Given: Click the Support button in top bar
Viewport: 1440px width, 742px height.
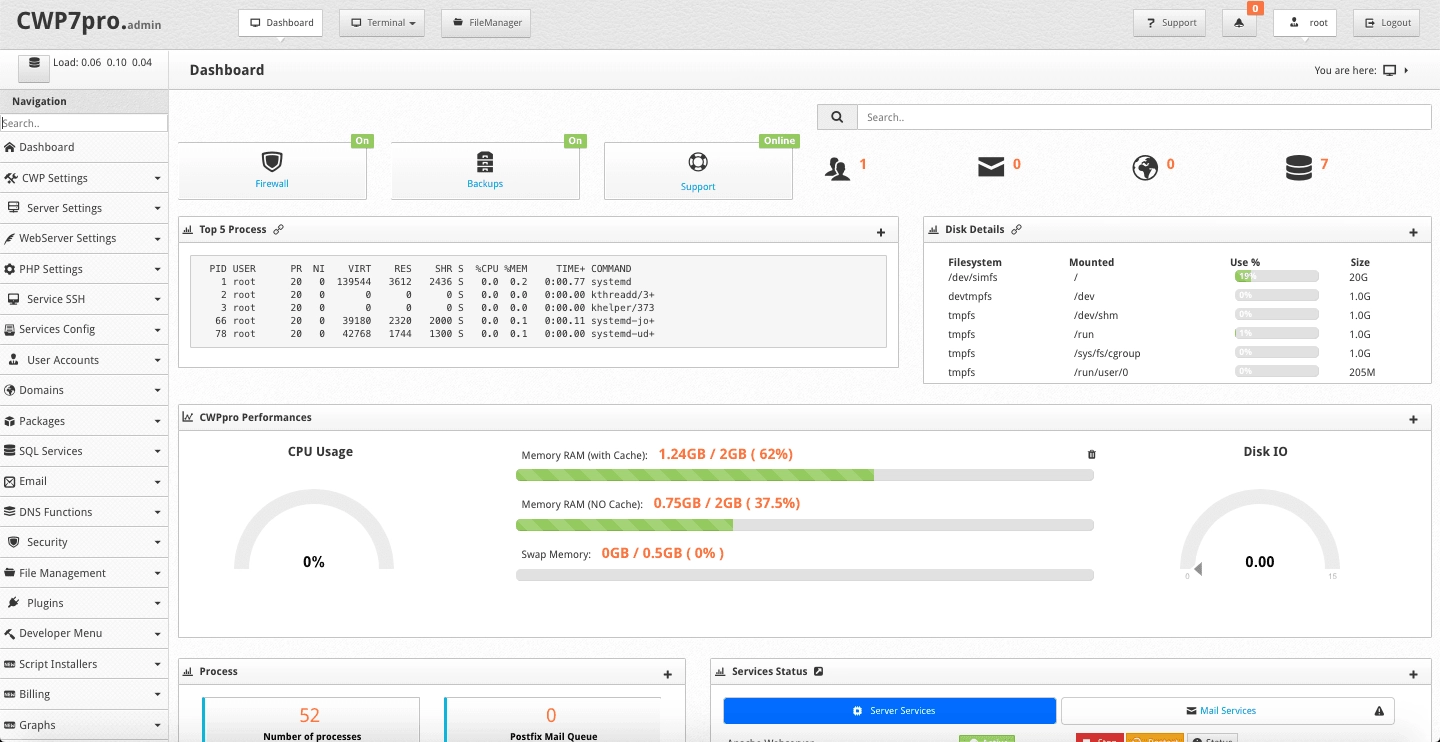Looking at the screenshot, I should (1170, 23).
